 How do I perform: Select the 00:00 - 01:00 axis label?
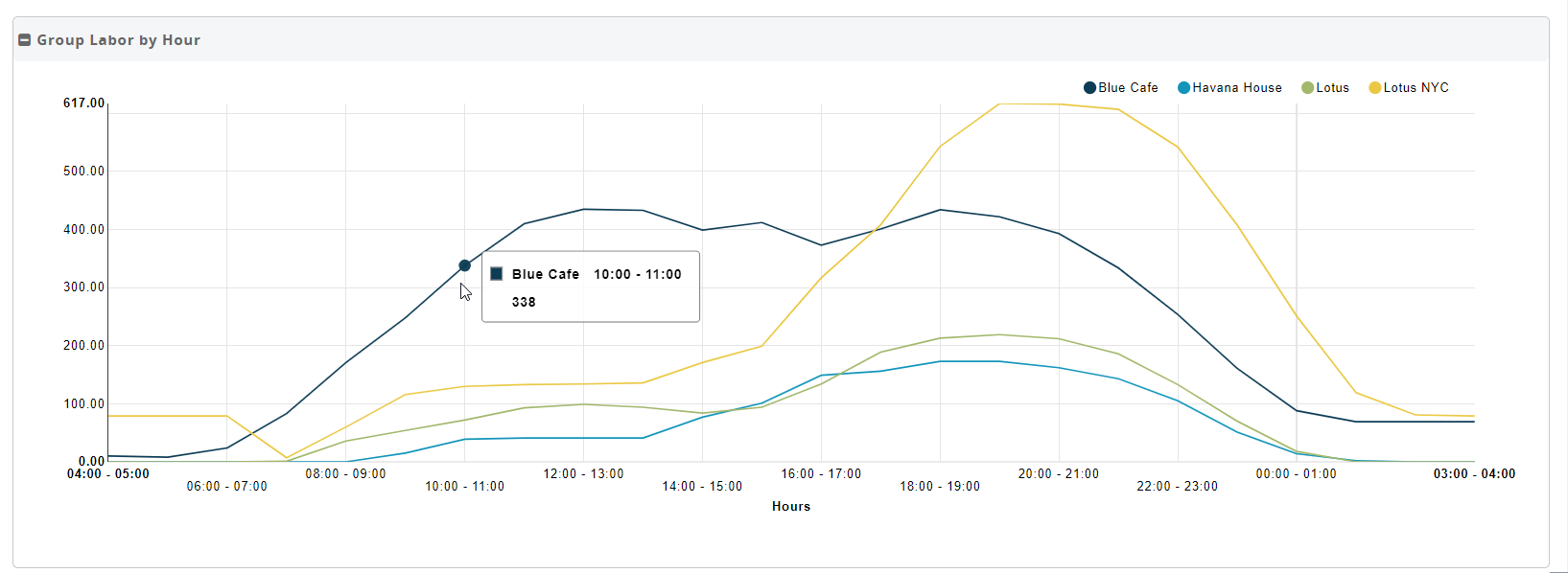pyautogui.click(x=1296, y=473)
